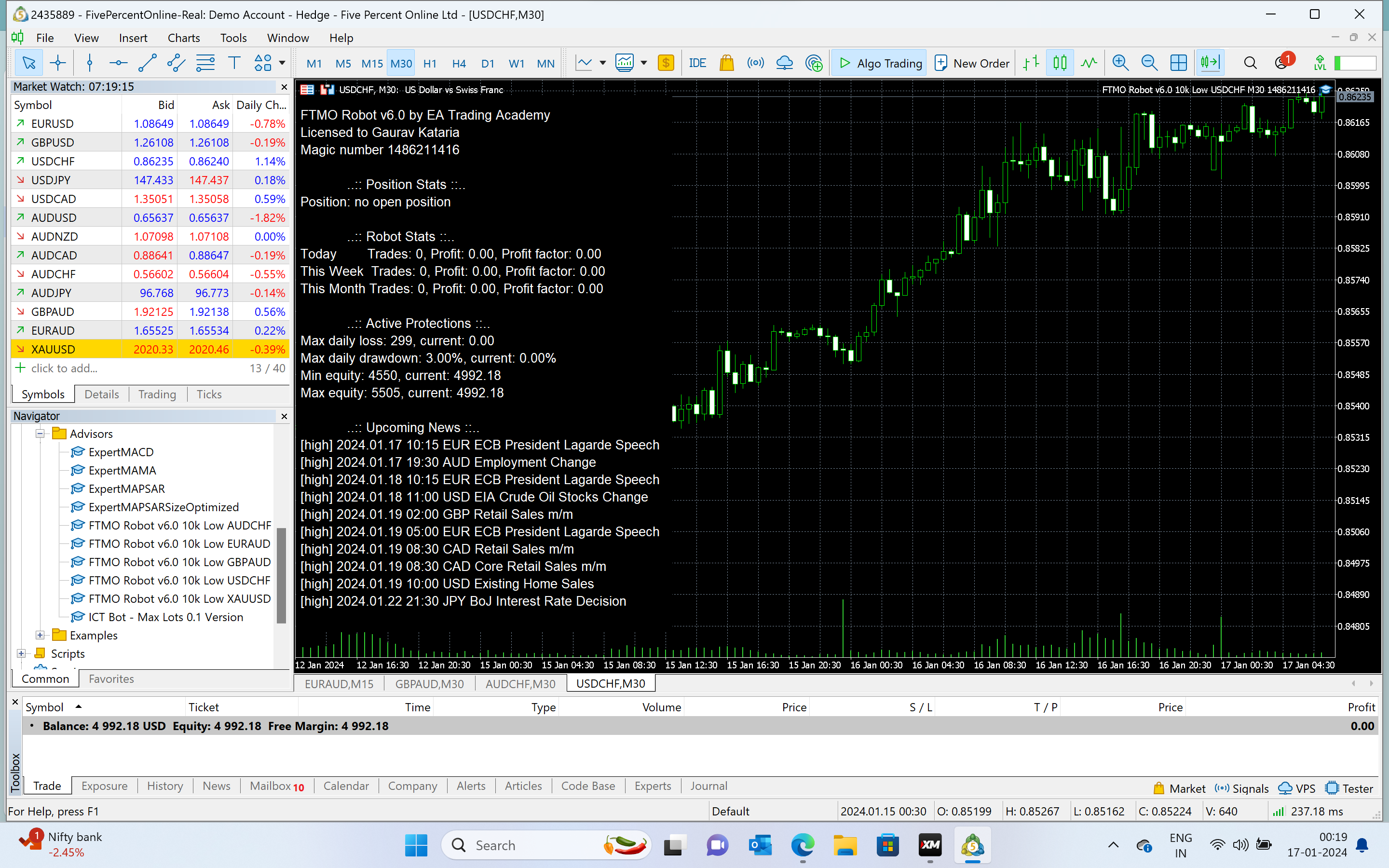Screen dimensions: 1389x868
Task: Open the chart type line icon
Action: pyautogui.click(x=585, y=63)
